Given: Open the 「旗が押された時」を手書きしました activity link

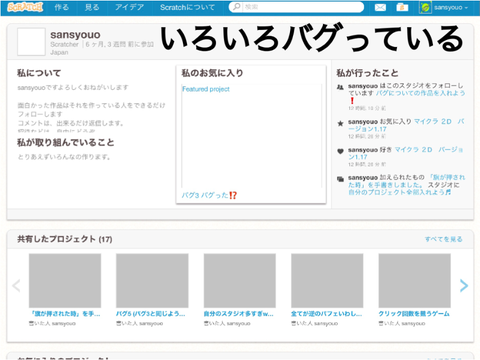Looking at the screenshot, I should point(407,181).
